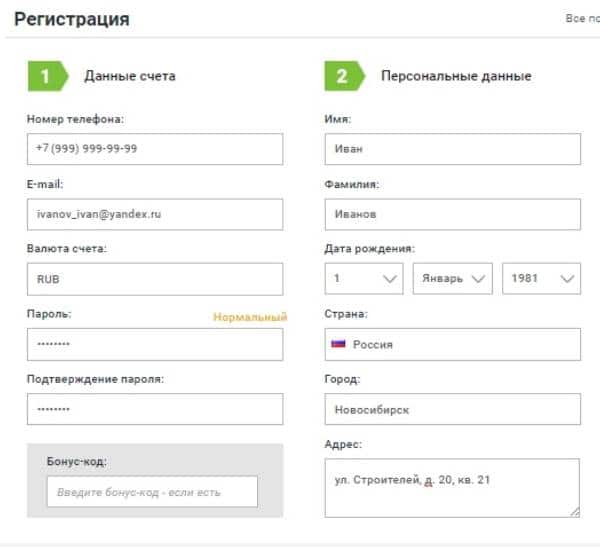Focus the bonus code input field

pyautogui.click(x=152, y=492)
